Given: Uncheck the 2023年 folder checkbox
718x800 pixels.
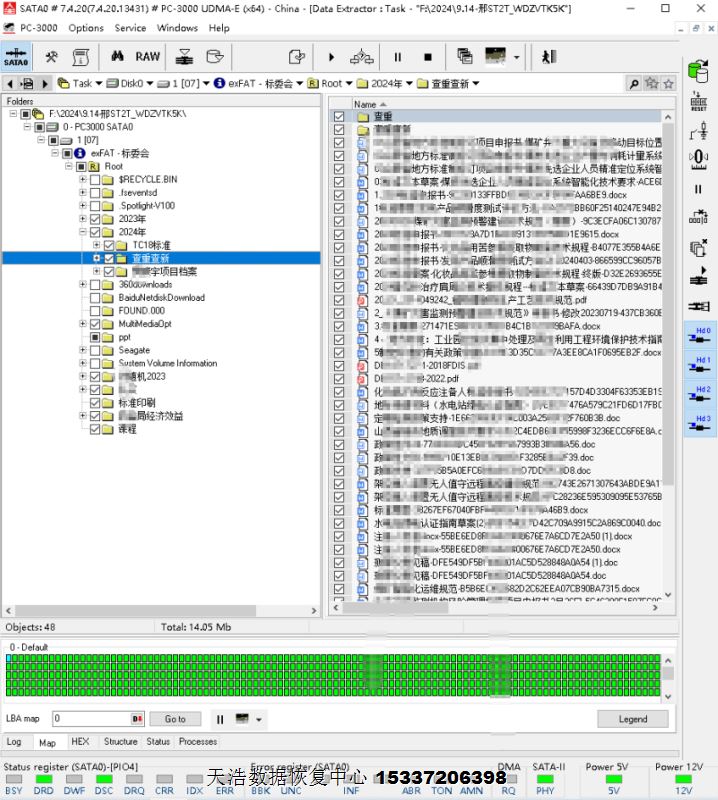Looking at the screenshot, I should click(x=95, y=219).
